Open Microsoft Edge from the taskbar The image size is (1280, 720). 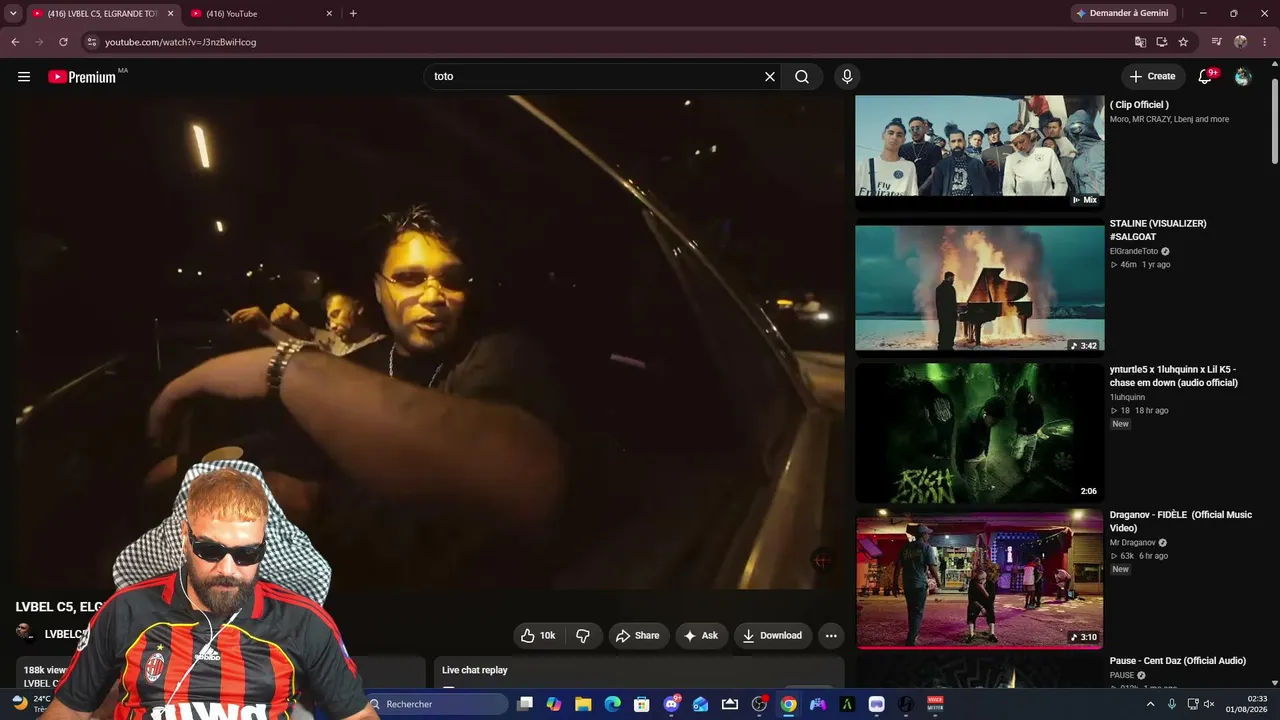(612, 704)
